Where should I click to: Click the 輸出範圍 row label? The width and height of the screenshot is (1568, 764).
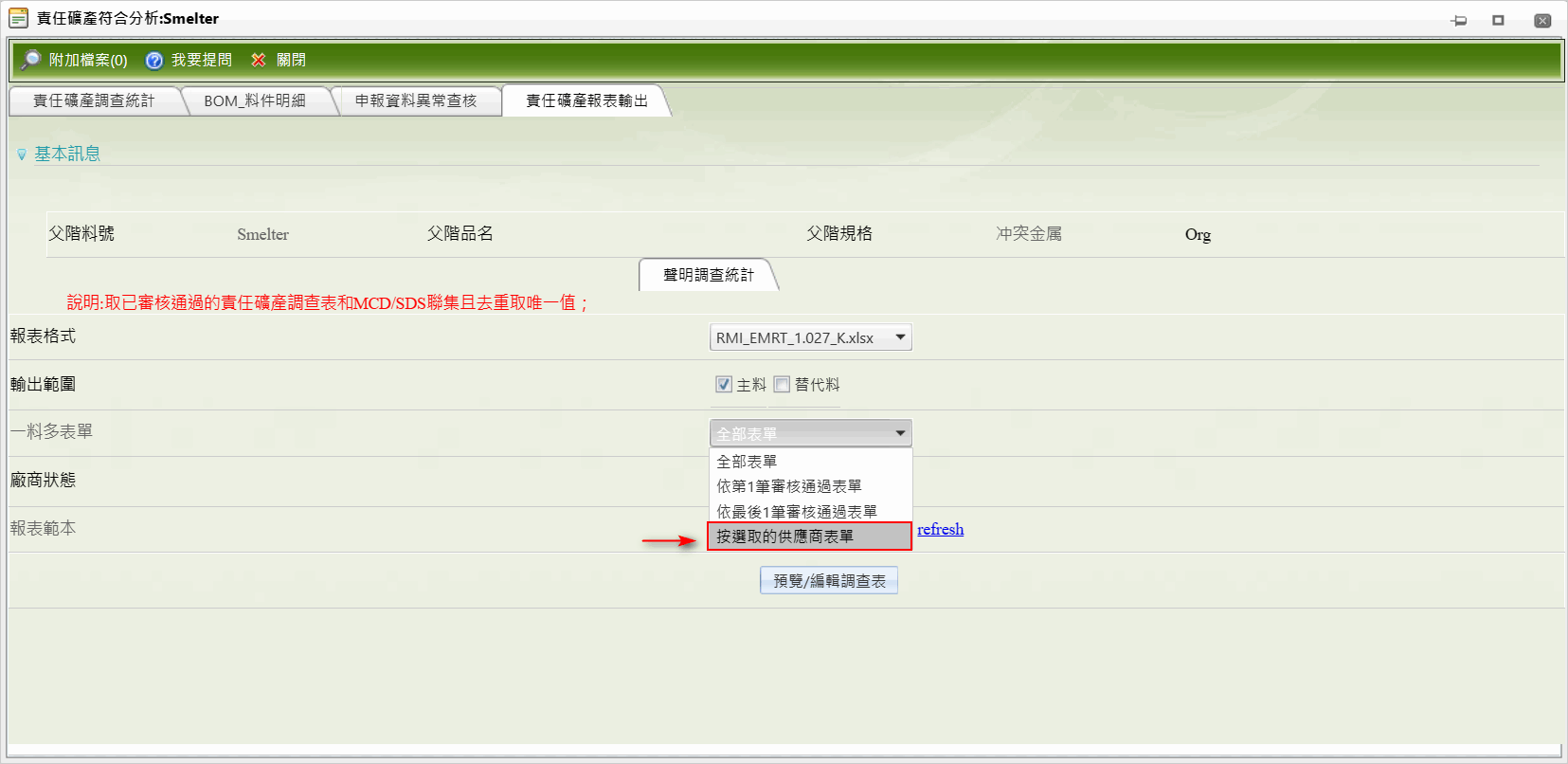43,384
